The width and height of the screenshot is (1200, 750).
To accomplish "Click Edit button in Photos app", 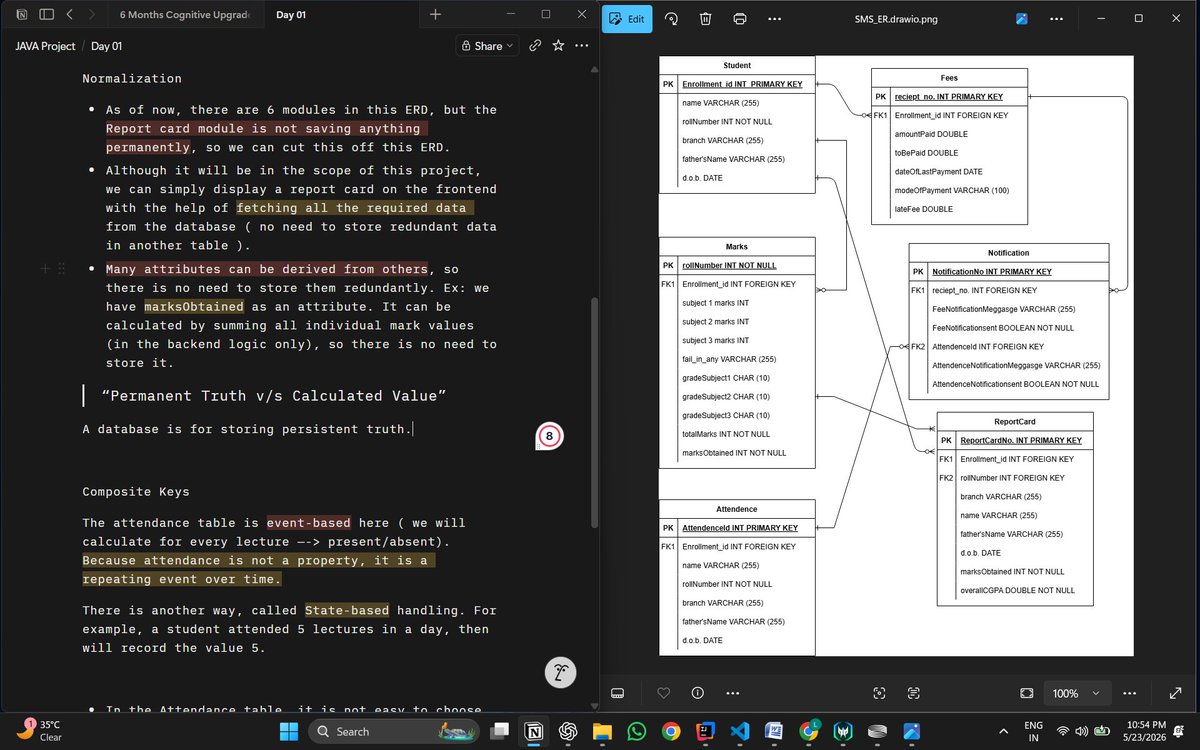I will 628,18.
